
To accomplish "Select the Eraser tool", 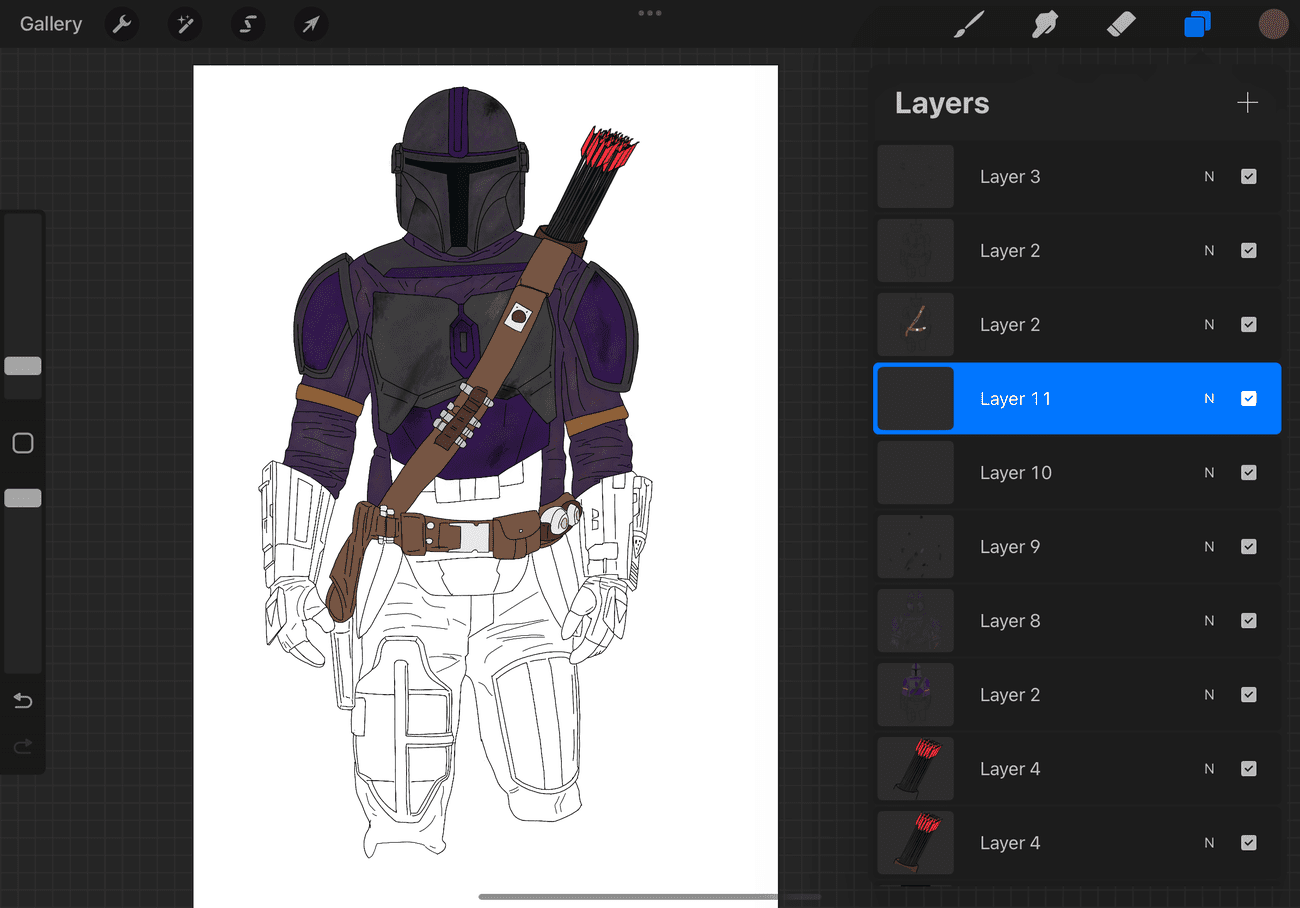I will click(x=1121, y=23).
